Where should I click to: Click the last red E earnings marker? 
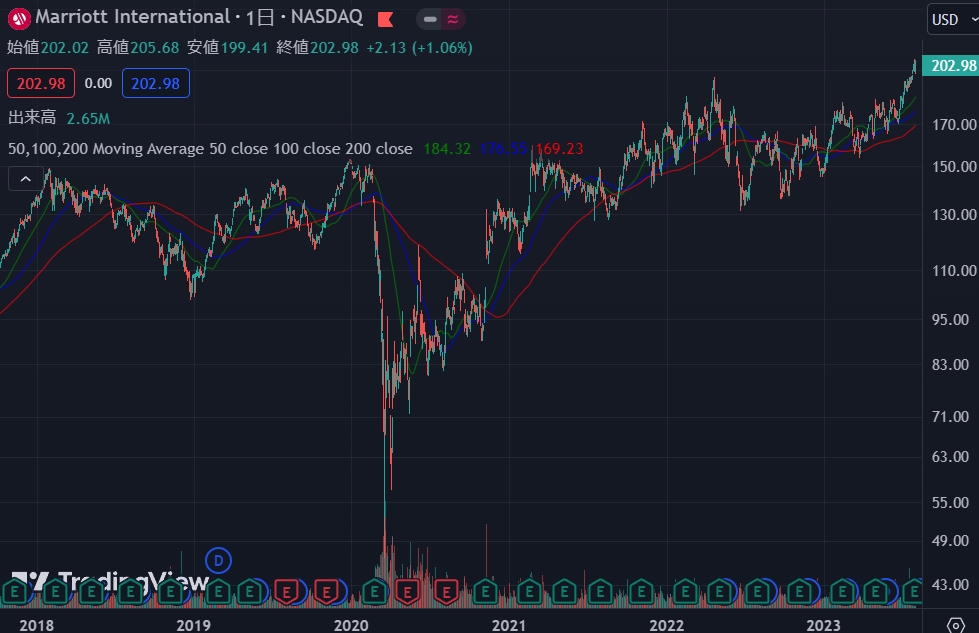point(446,591)
